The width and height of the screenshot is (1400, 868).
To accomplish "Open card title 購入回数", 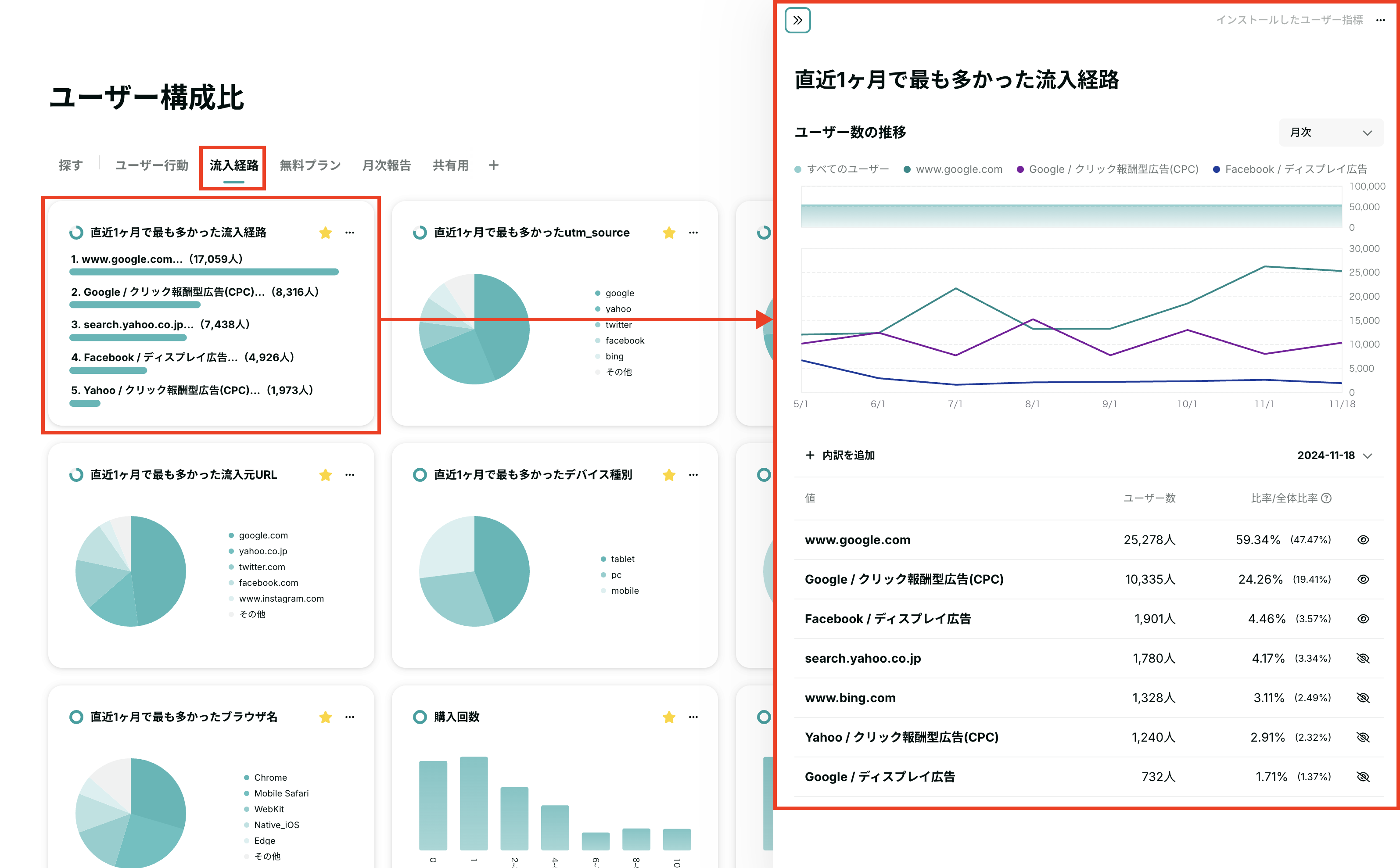I will pos(456,717).
